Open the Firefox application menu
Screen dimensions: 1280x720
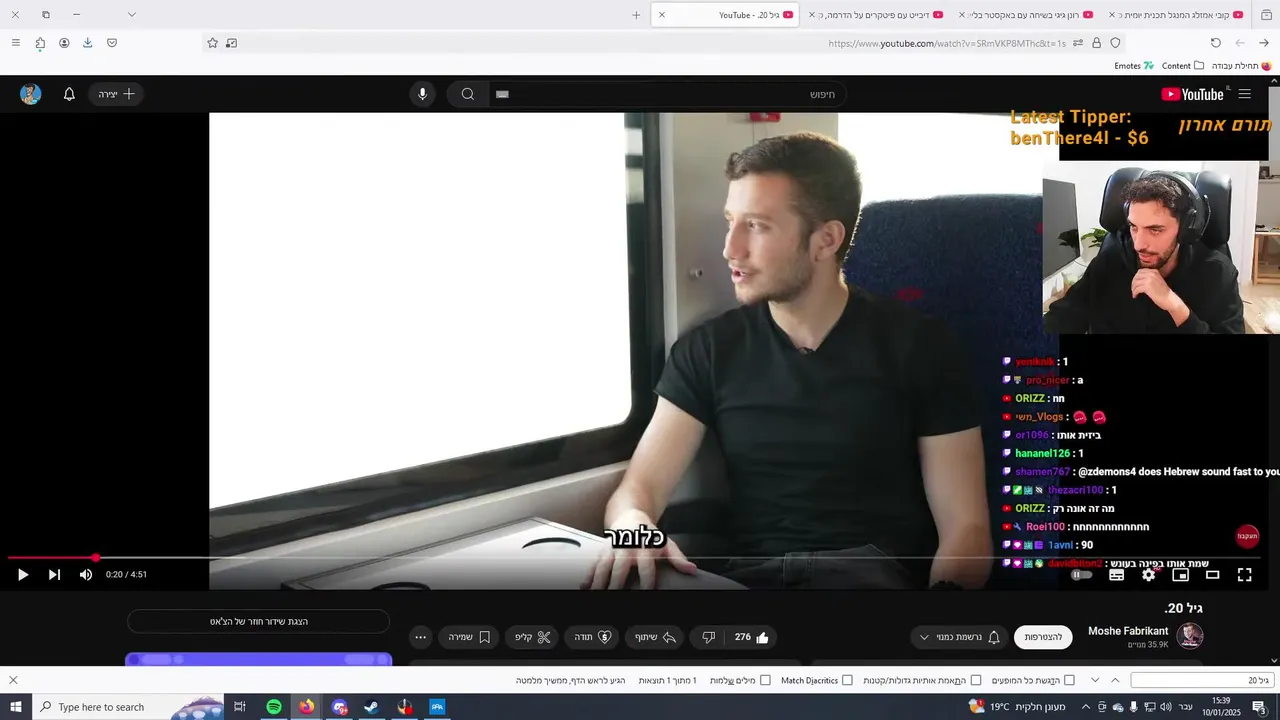[x=15, y=43]
